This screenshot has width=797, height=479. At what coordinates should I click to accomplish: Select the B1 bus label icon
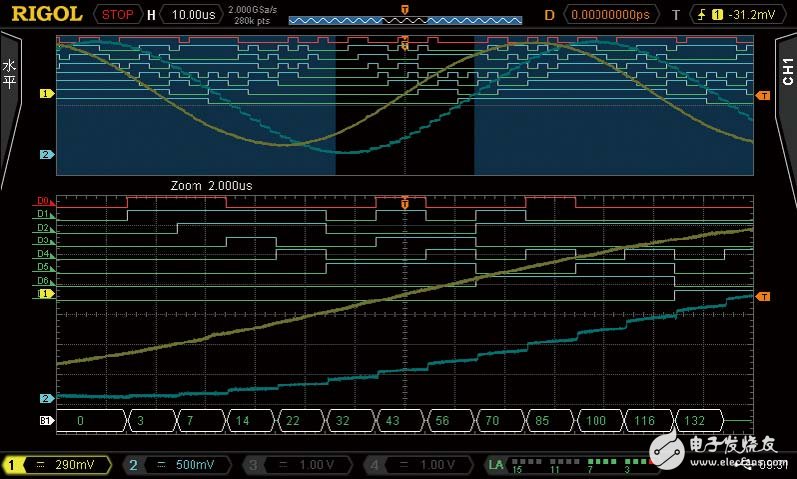(45, 421)
